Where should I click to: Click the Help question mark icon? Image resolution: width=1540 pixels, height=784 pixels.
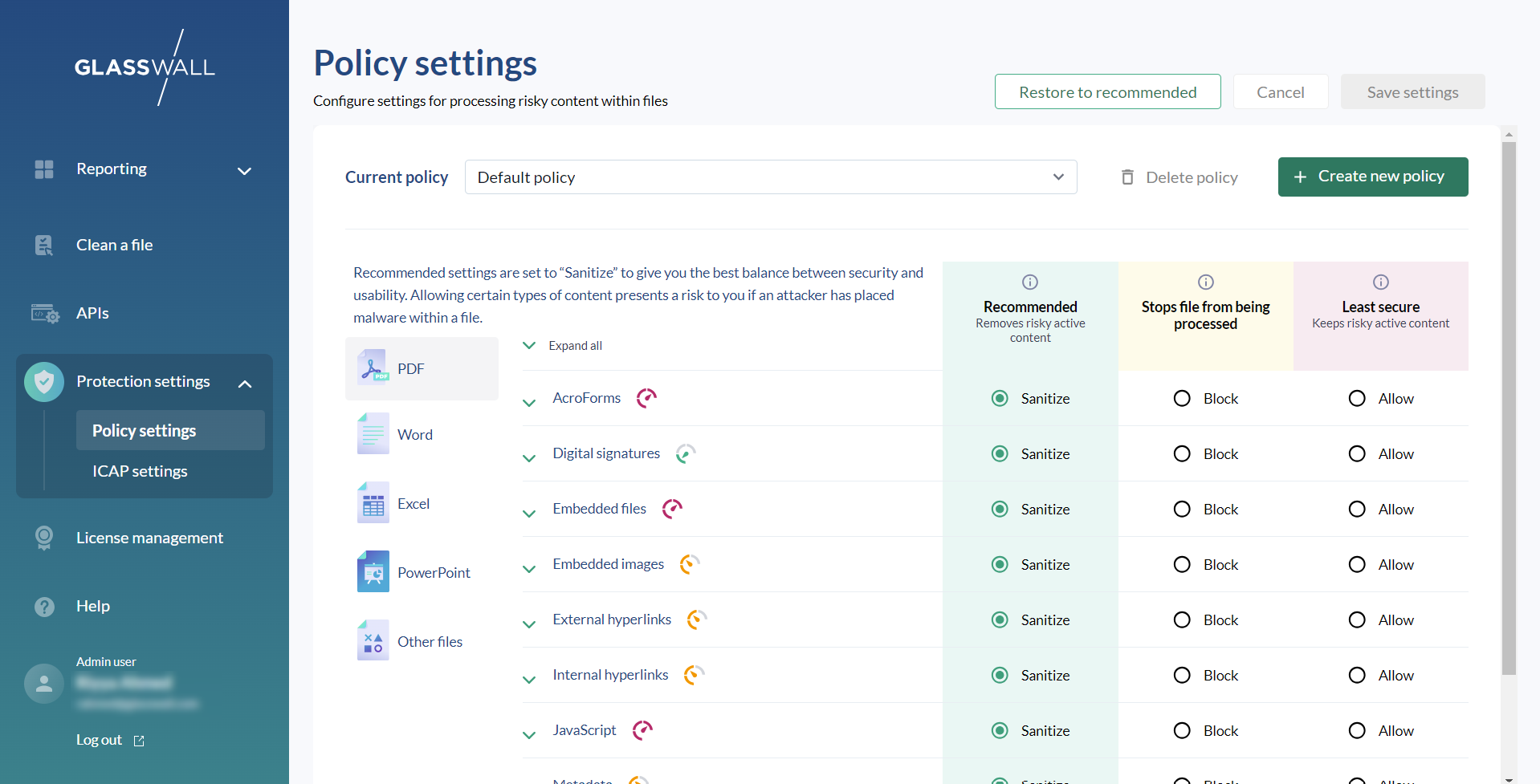click(44, 607)
